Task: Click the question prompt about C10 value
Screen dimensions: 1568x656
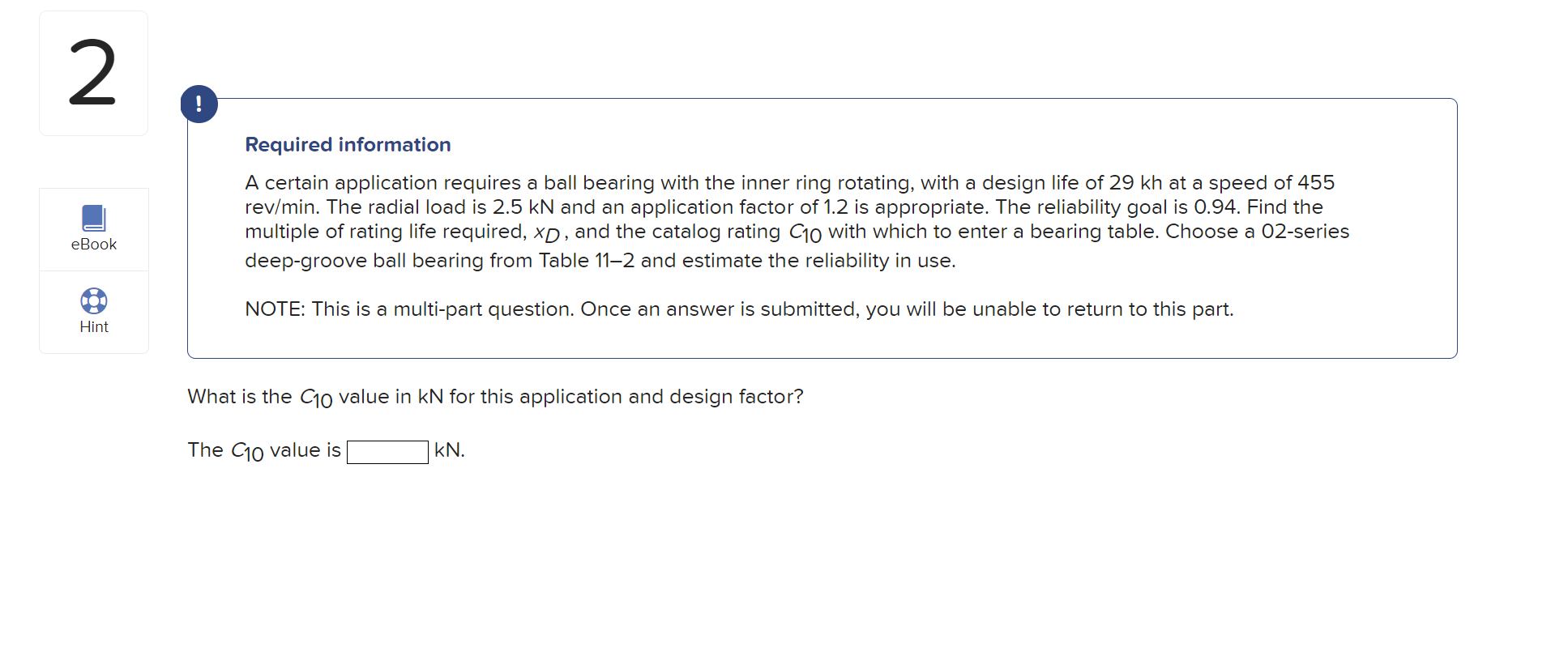Action: [494, 396]
